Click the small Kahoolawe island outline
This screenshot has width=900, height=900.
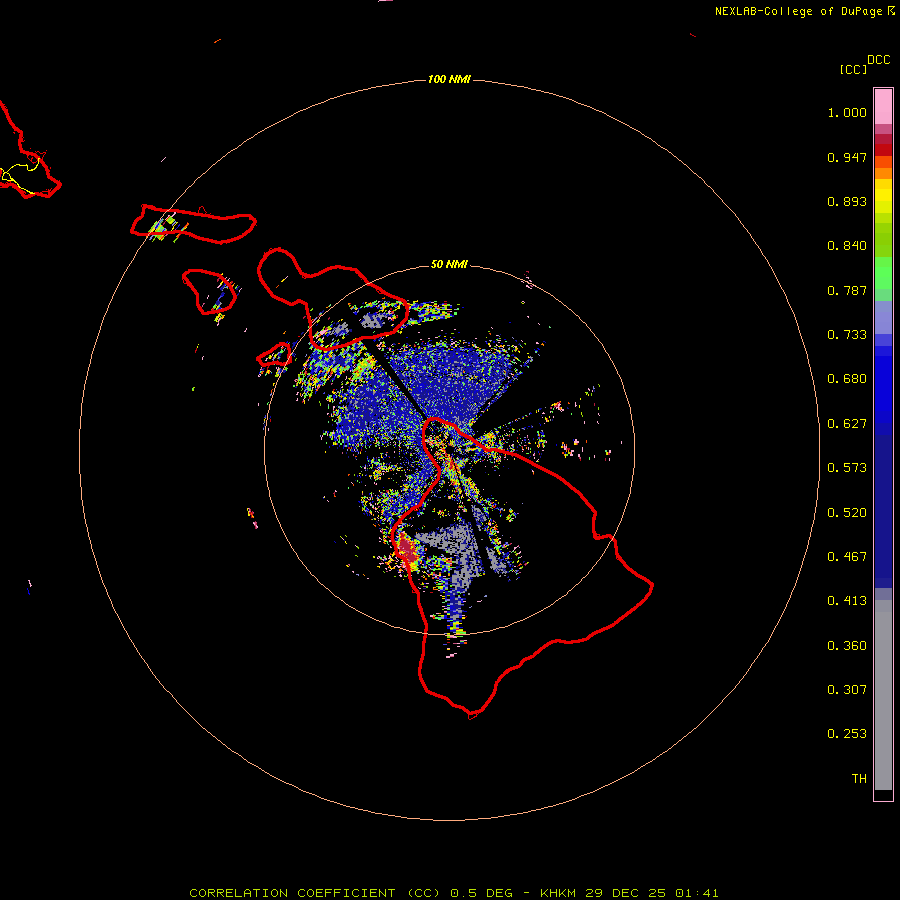274,354
